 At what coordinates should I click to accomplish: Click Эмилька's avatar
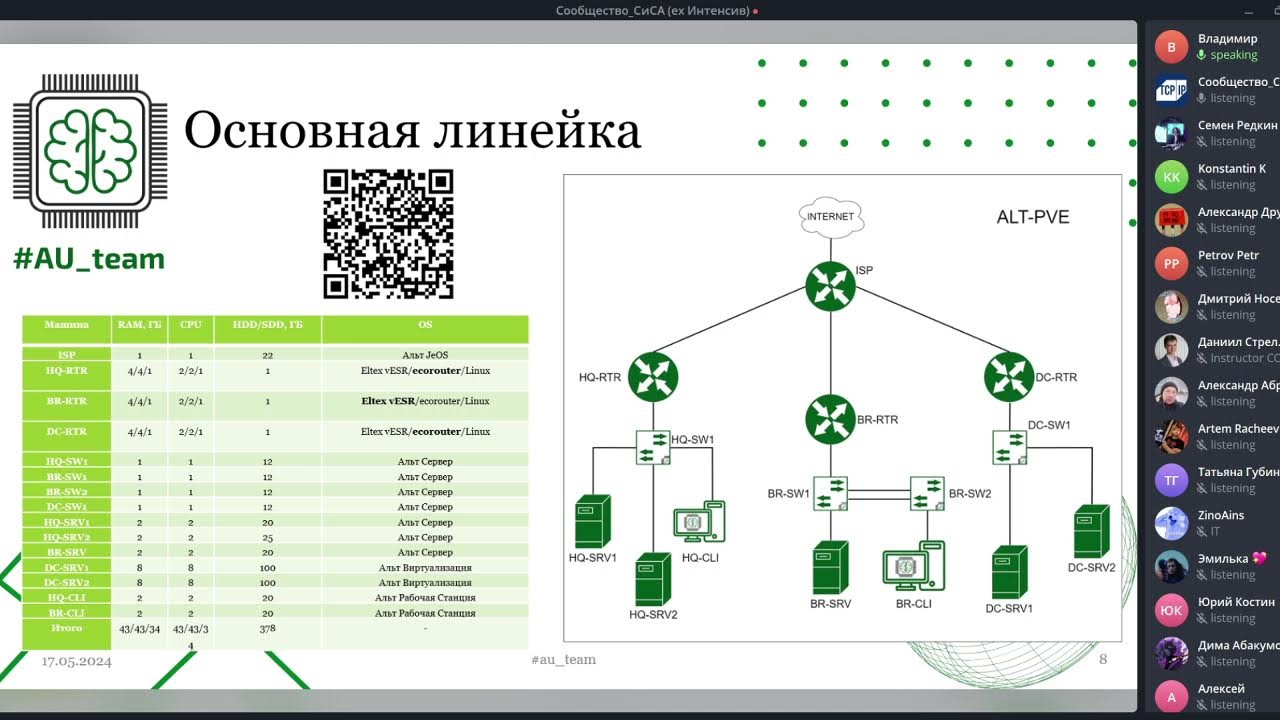tap(1171, 567)
